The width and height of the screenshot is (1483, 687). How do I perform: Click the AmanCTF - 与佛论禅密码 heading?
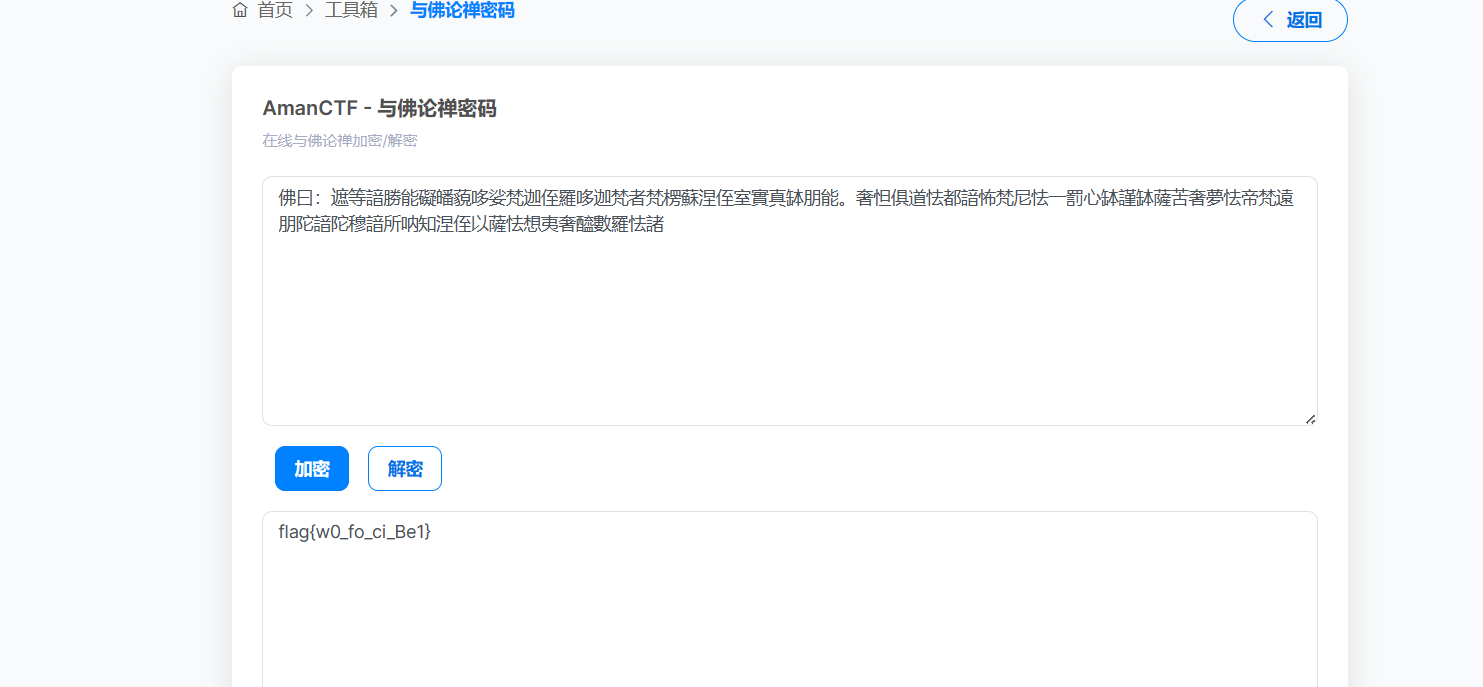380,109
